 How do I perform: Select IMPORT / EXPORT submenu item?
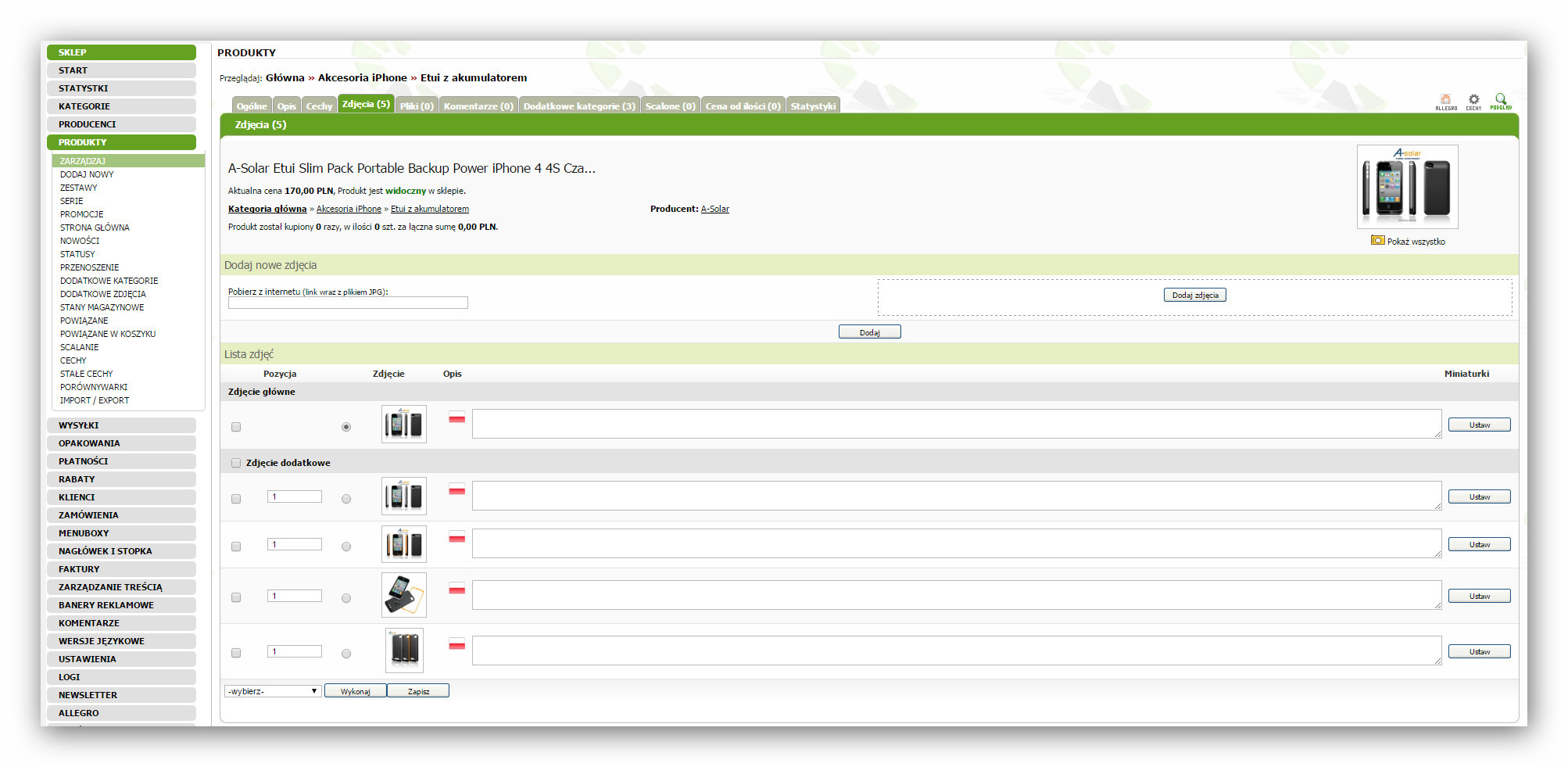(x=95, y=400)
